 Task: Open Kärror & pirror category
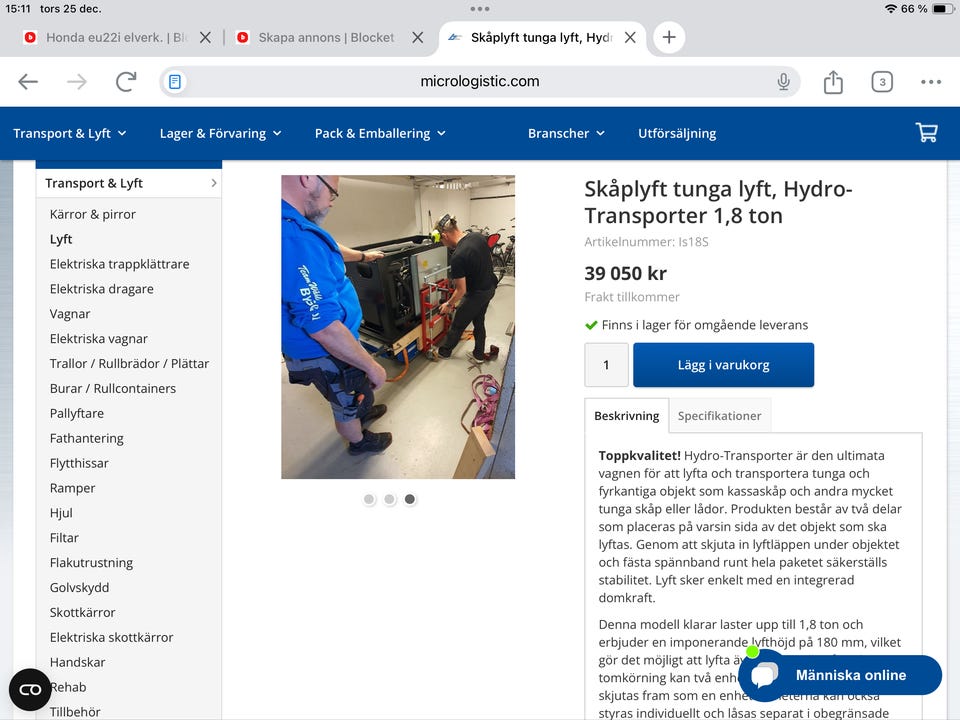[x=92, y=214]
